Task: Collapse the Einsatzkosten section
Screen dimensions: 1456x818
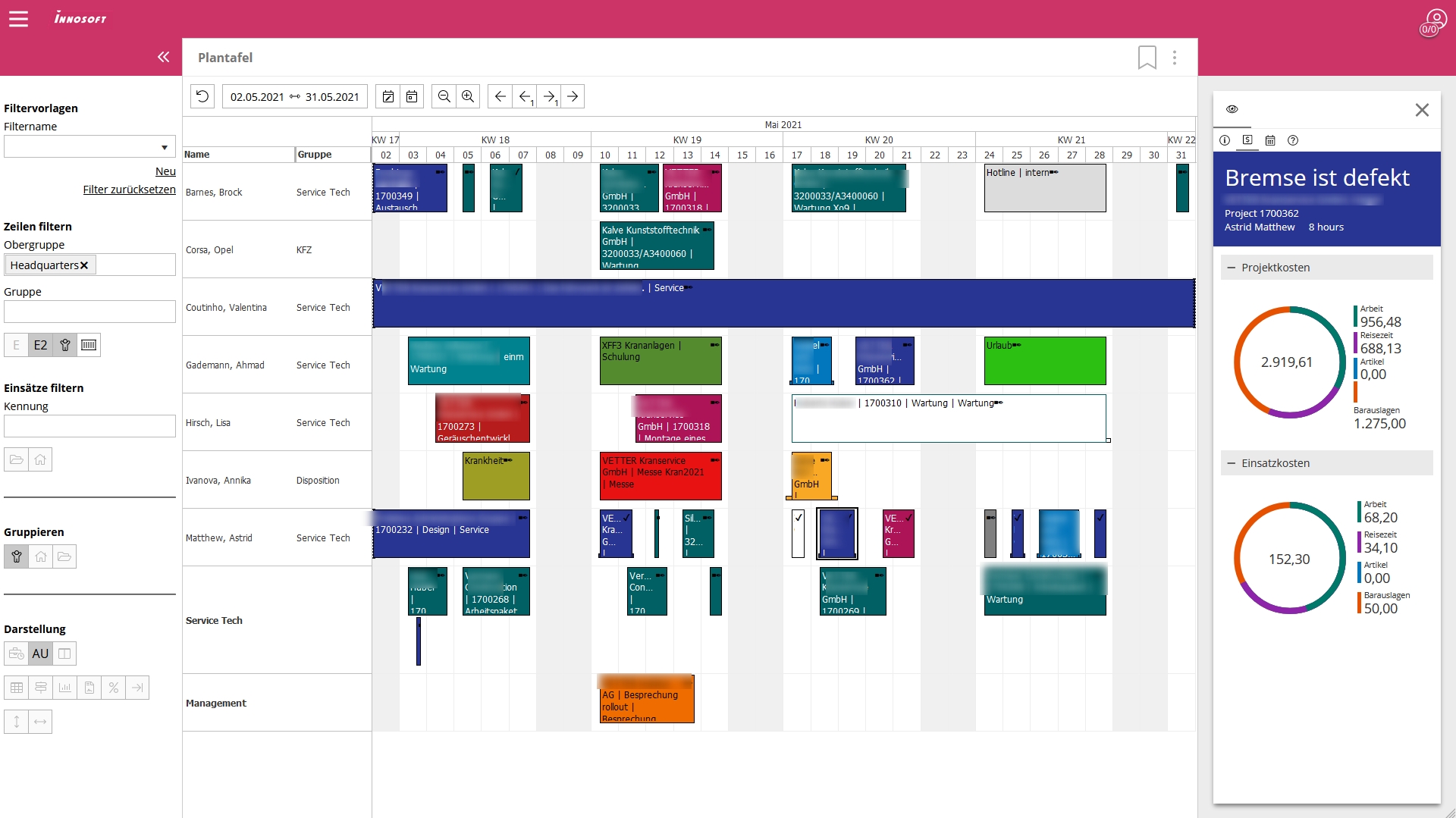Action: click(x=1327, y=463)
